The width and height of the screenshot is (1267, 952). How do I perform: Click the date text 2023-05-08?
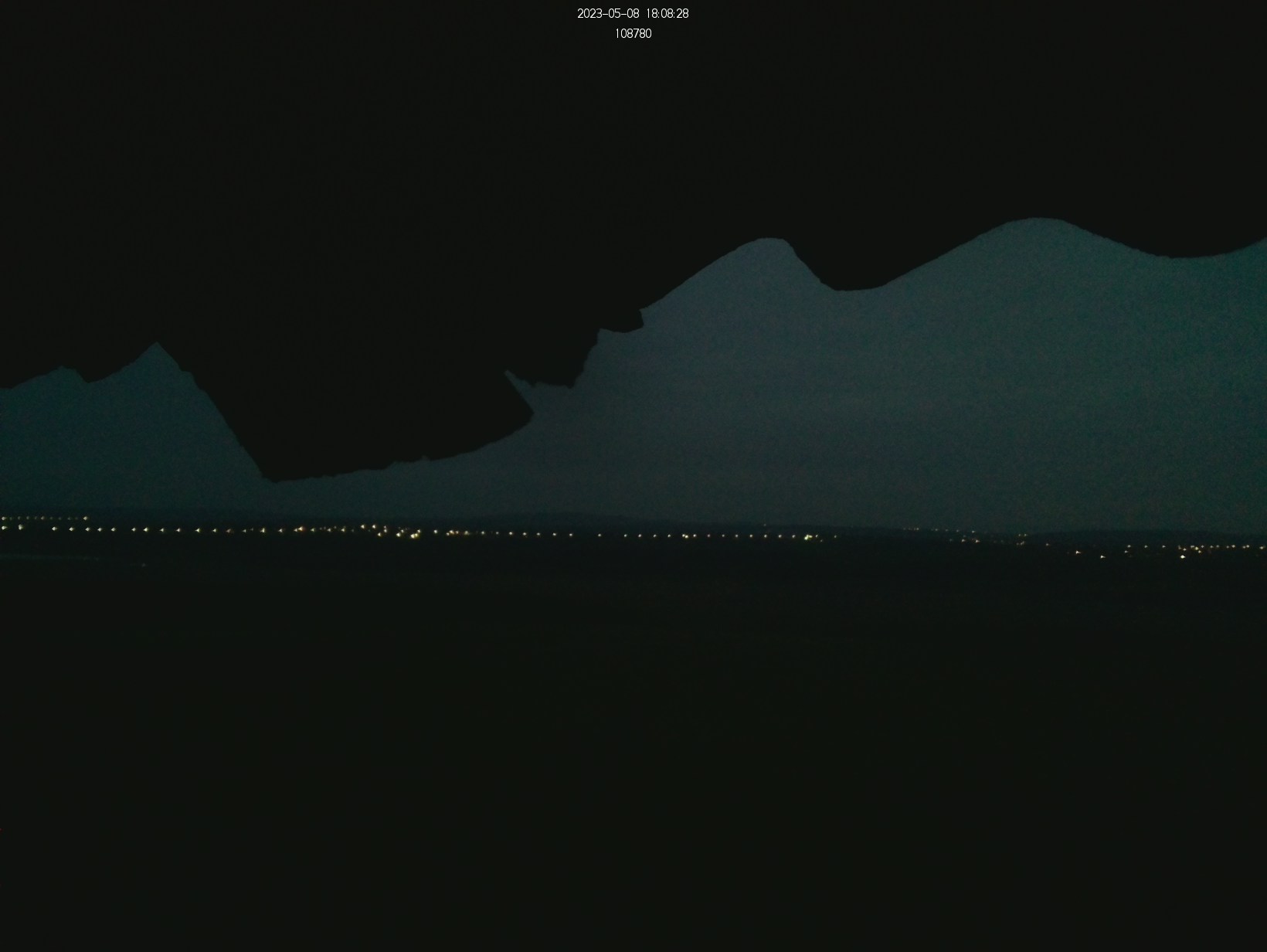pyautogui.click(x=608, y=14)
